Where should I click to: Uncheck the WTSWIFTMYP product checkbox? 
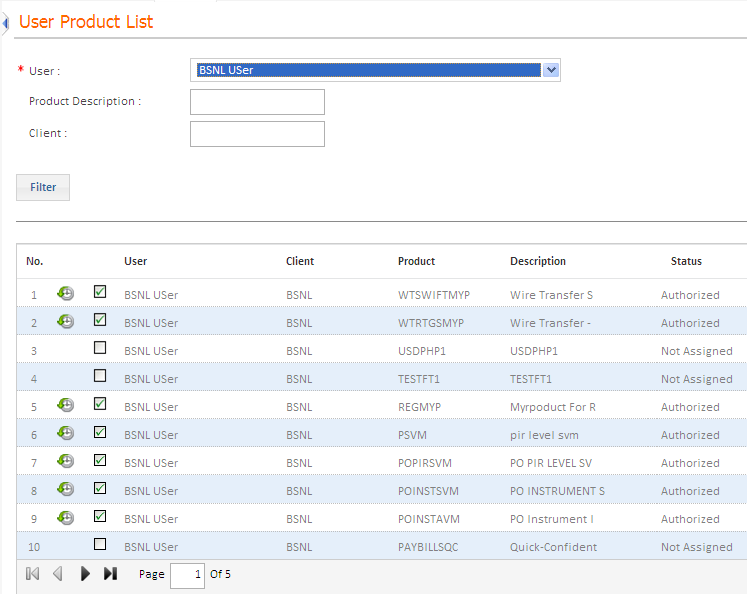pos(100,292)
